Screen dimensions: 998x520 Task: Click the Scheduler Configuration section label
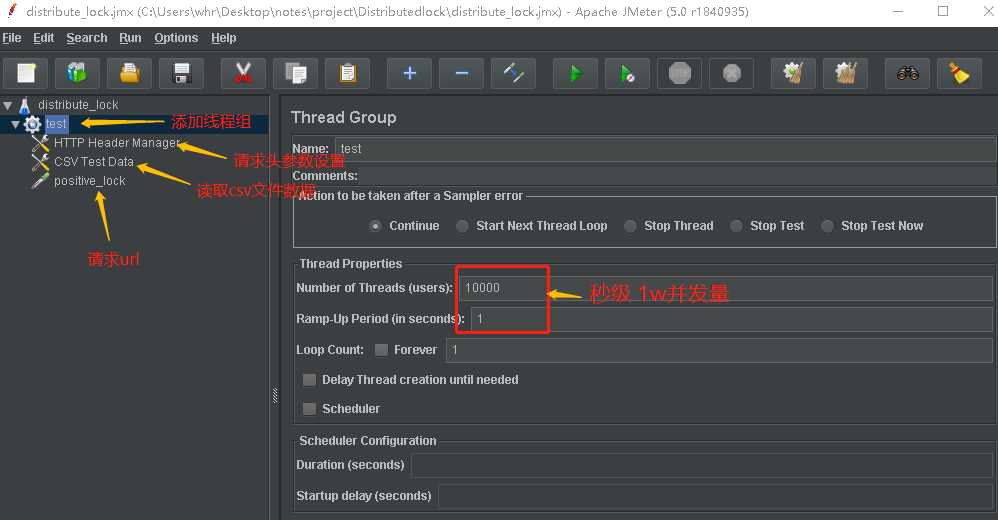pyautogui.click(x=368, y=440)
